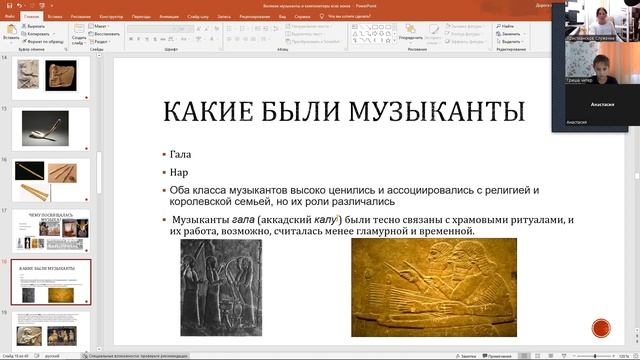Switch to slide sorter view
Viewport: 640px width, 360px height.
tap(538, 356)
